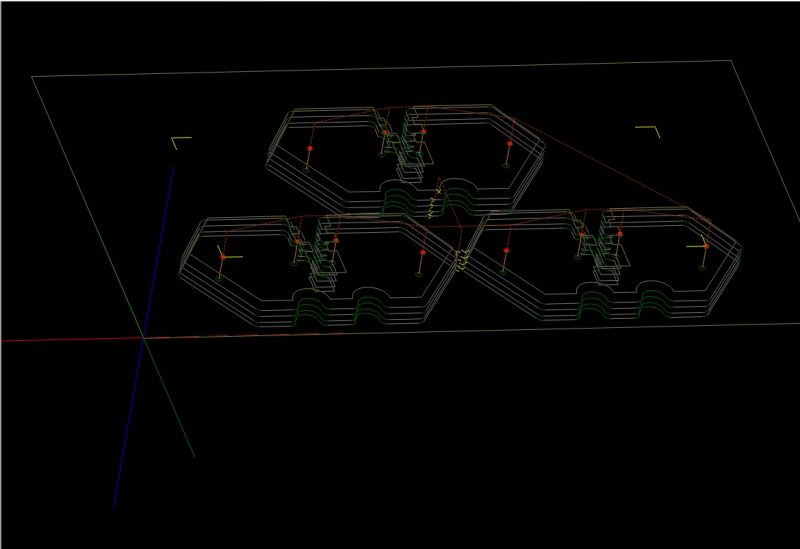
Task: Select the yellow corner bracket marker on the left
Action: tap(181, 142)
